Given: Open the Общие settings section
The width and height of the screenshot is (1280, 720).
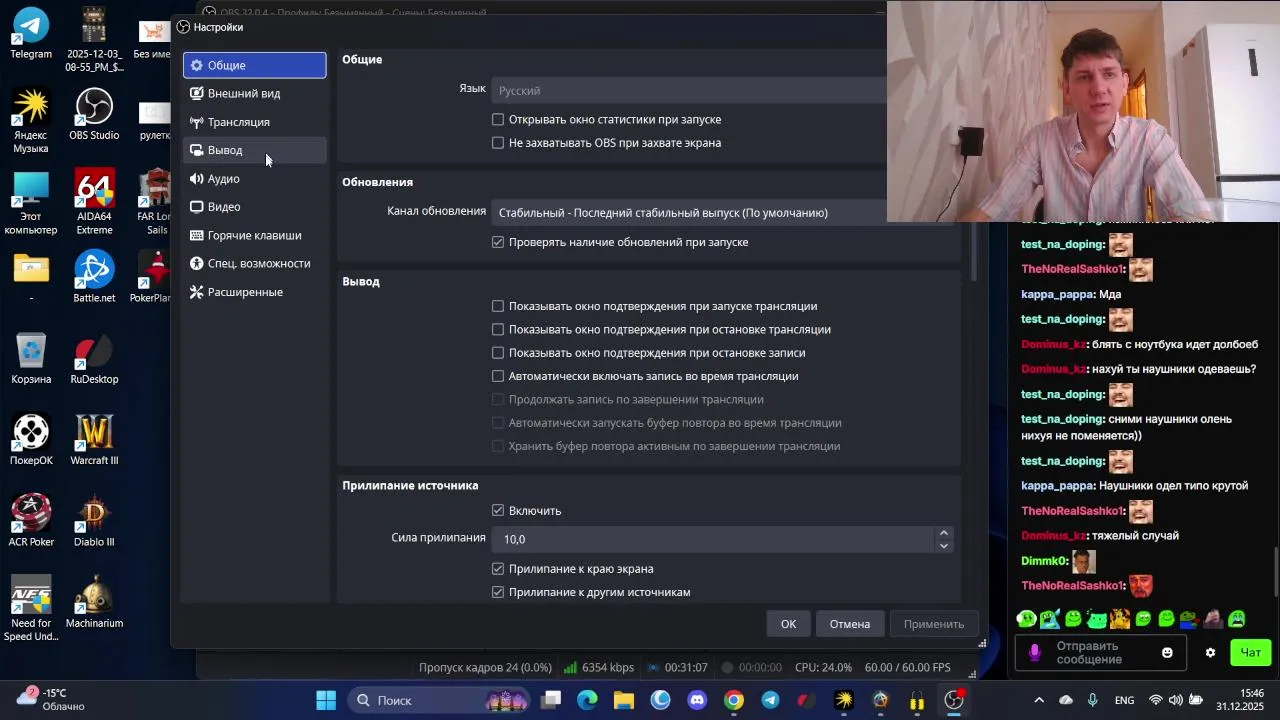Looking at the screenshot, I should click(254, 65).
